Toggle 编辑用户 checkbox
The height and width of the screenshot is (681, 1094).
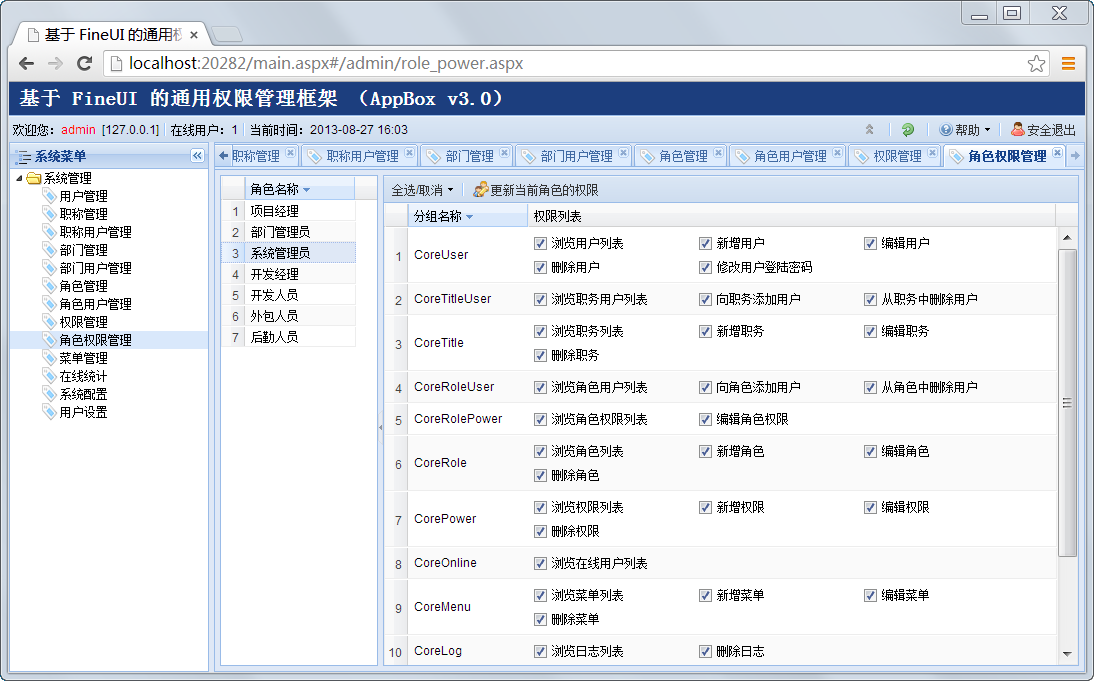[x=870, y=244]
